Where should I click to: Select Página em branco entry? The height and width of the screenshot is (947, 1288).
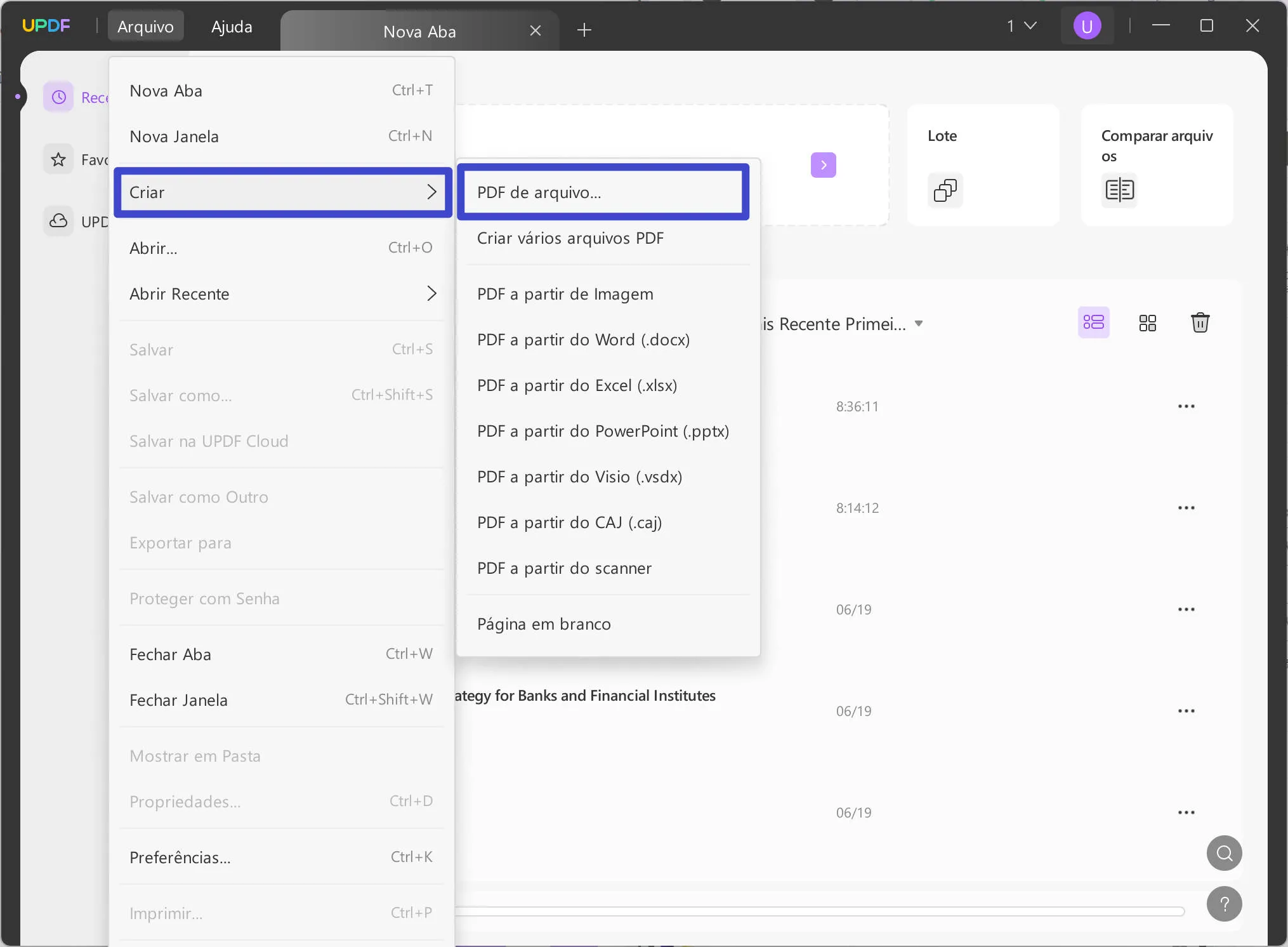pos(608,624)
